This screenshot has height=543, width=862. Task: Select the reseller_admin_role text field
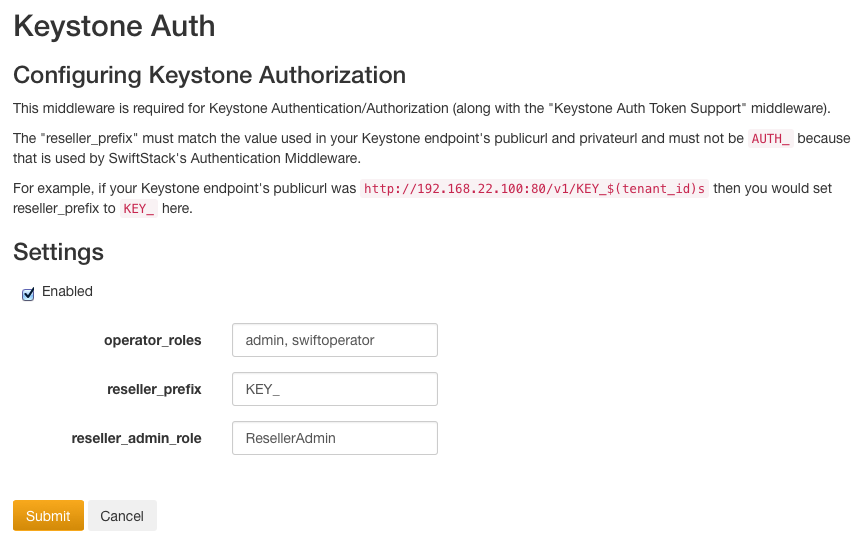(x=335, y=438)
